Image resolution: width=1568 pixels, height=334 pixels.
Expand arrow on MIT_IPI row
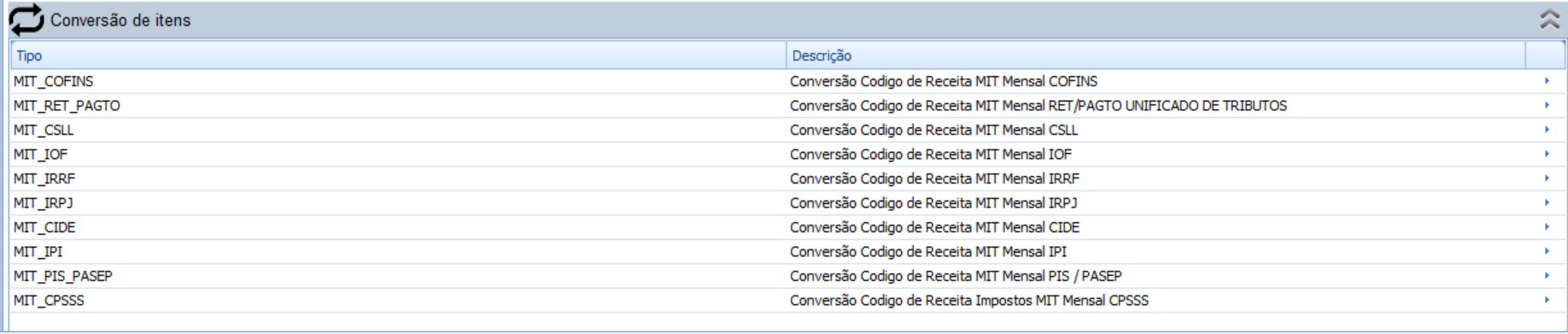point(1546,251)
